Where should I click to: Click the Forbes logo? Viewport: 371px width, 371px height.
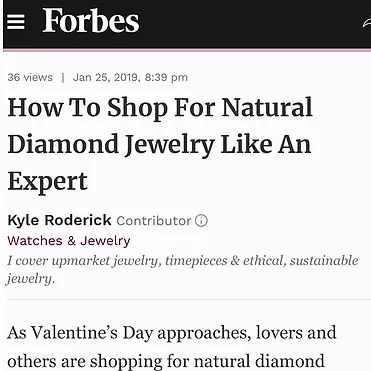91,21
